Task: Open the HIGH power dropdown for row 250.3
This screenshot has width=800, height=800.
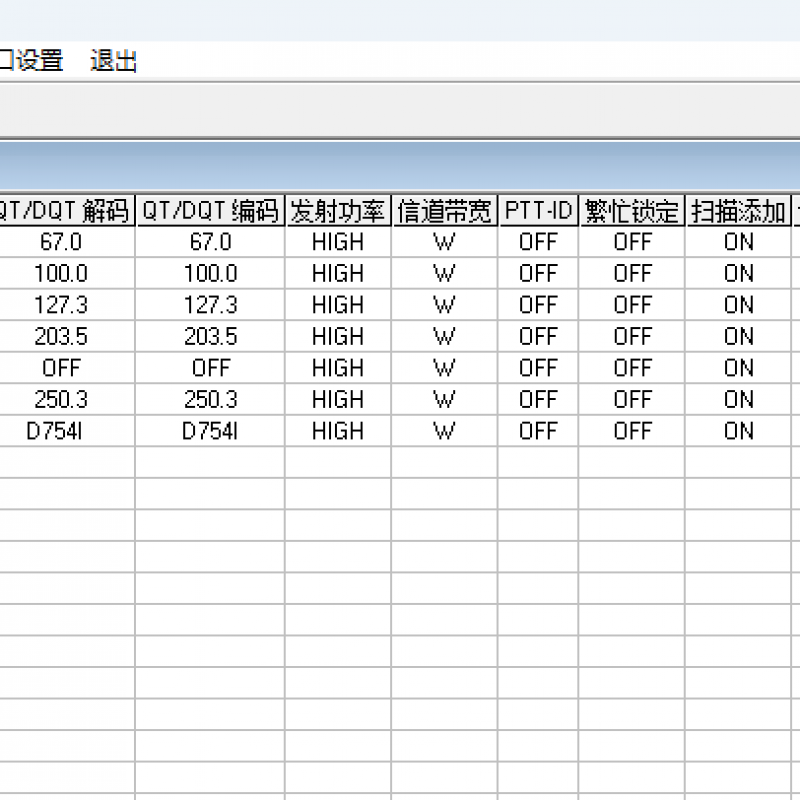Action: (x=337, y=399)
